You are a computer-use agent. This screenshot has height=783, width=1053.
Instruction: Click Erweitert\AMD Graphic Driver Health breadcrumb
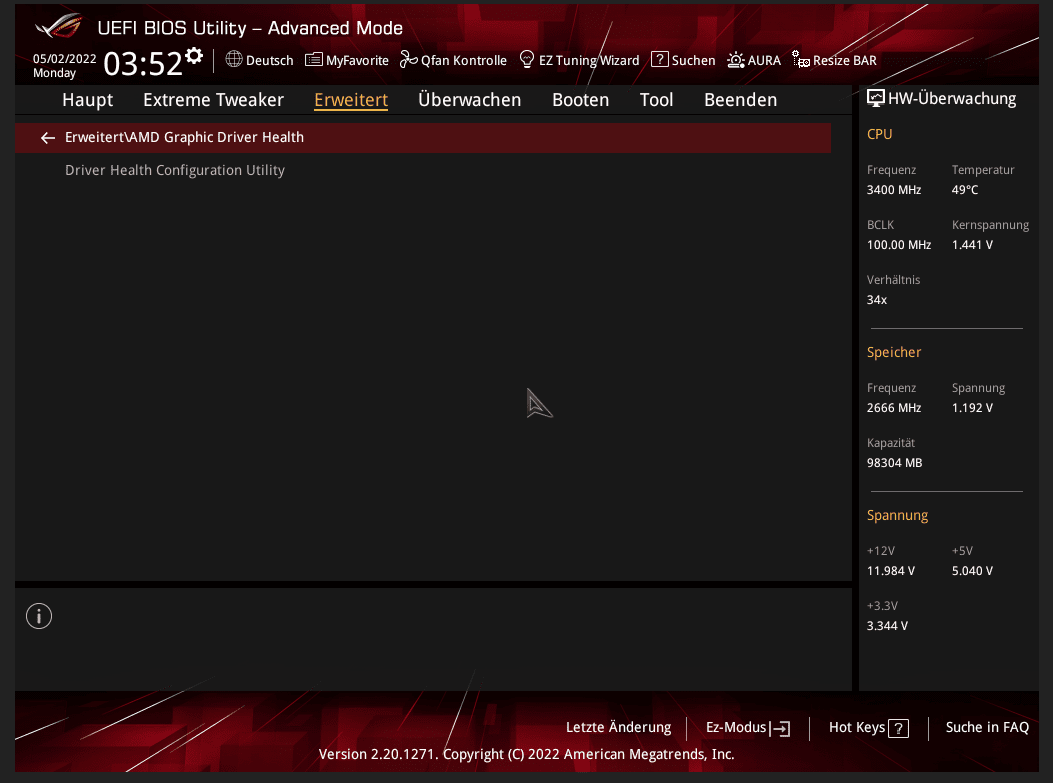coord(184,137)
